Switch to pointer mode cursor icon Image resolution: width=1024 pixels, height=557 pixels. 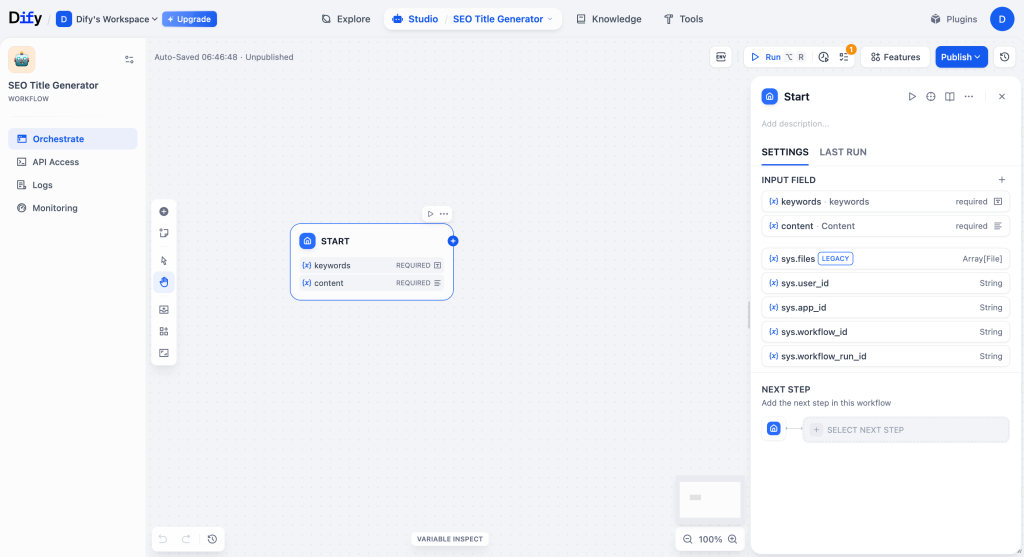tap(164, 261)
